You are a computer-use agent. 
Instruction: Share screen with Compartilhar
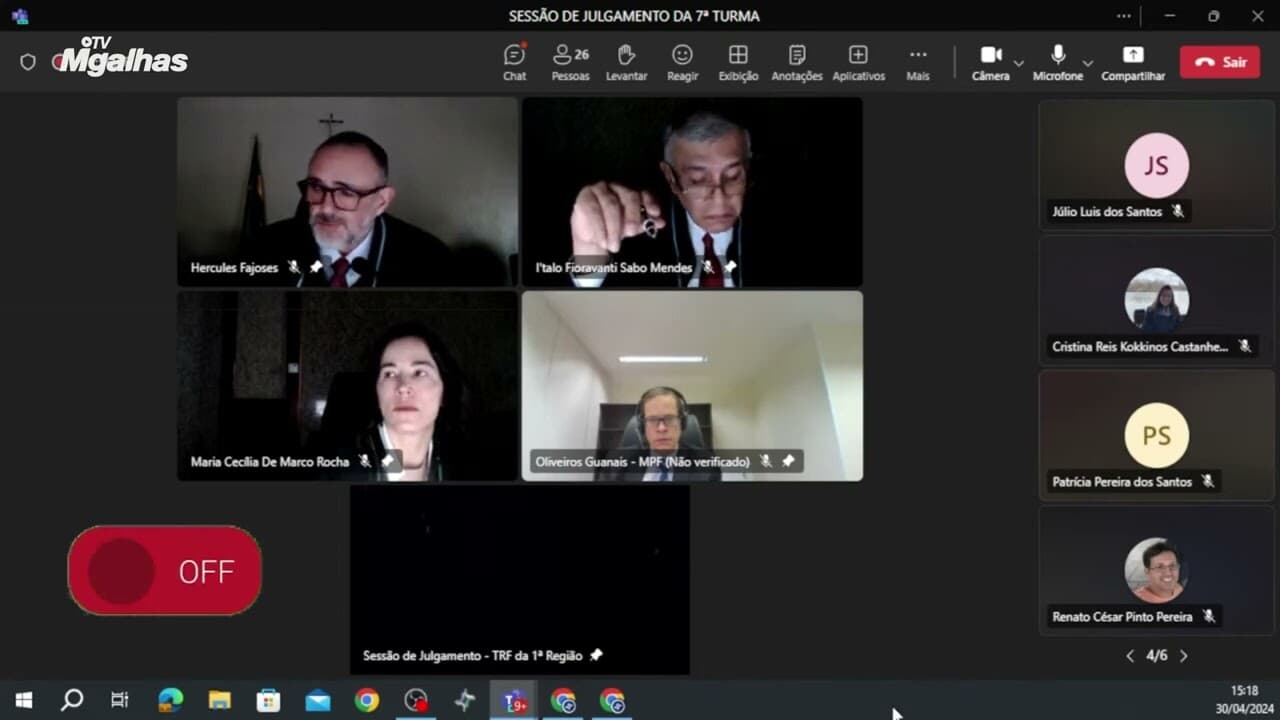pos(1132,62)
